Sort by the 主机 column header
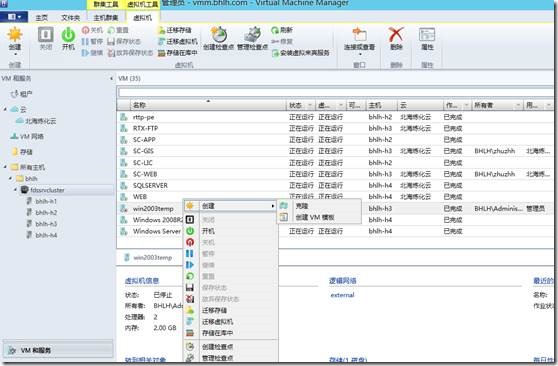 (381, 105)
